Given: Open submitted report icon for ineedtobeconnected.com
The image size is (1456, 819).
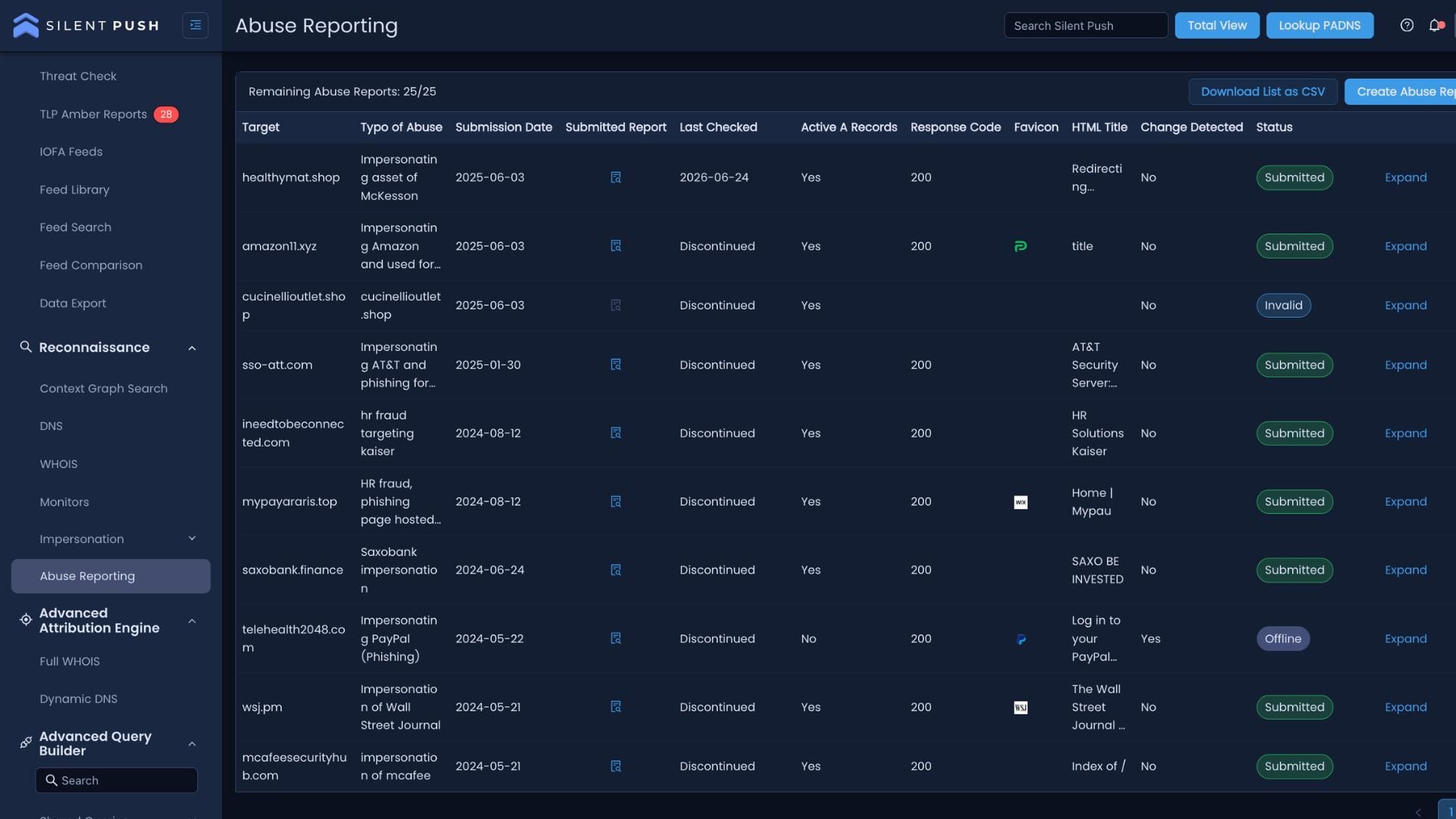Looking at the screenshot, I should [616, 433].
